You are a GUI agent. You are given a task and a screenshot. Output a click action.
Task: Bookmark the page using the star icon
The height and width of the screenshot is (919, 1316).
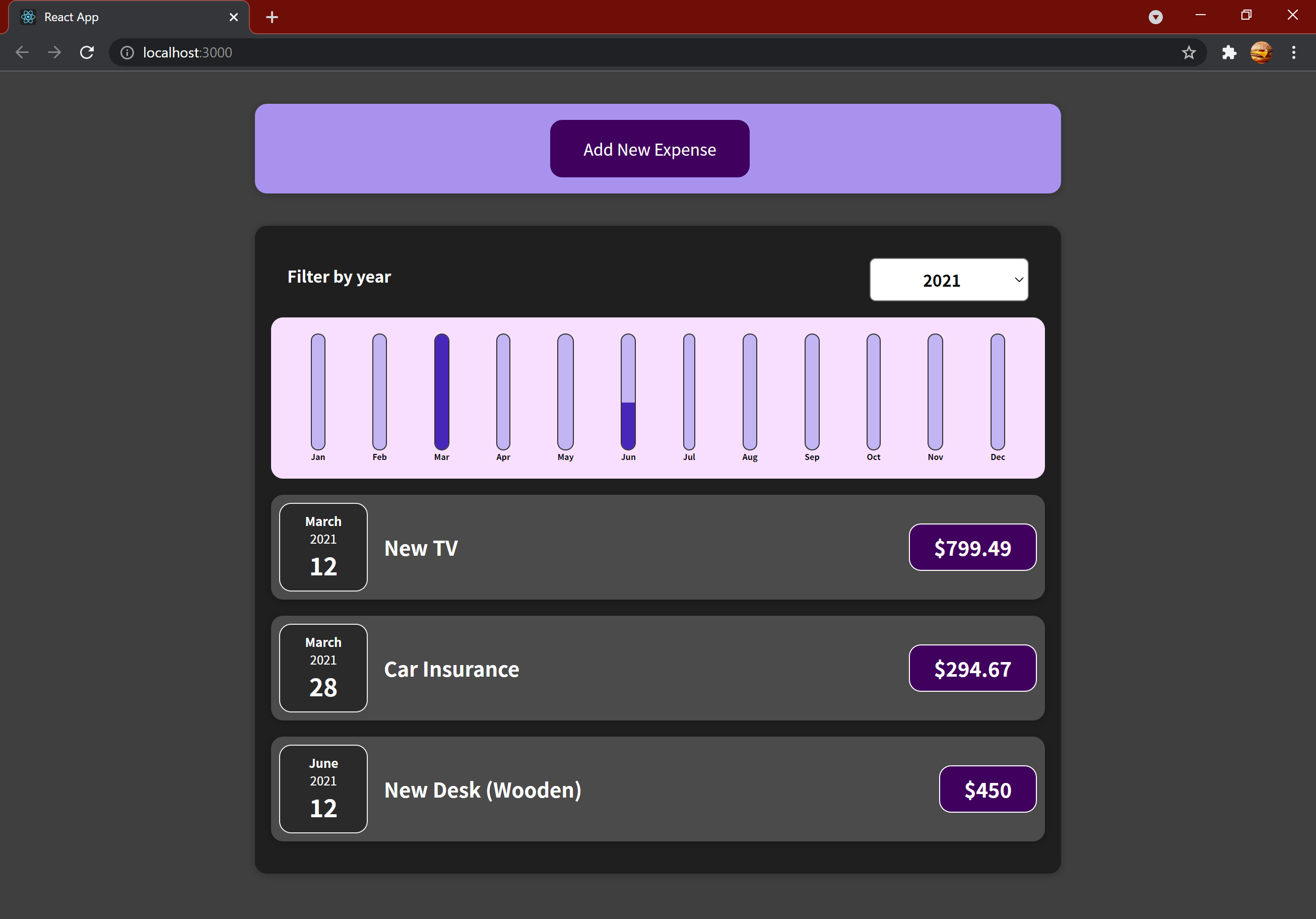point(1188,52)
